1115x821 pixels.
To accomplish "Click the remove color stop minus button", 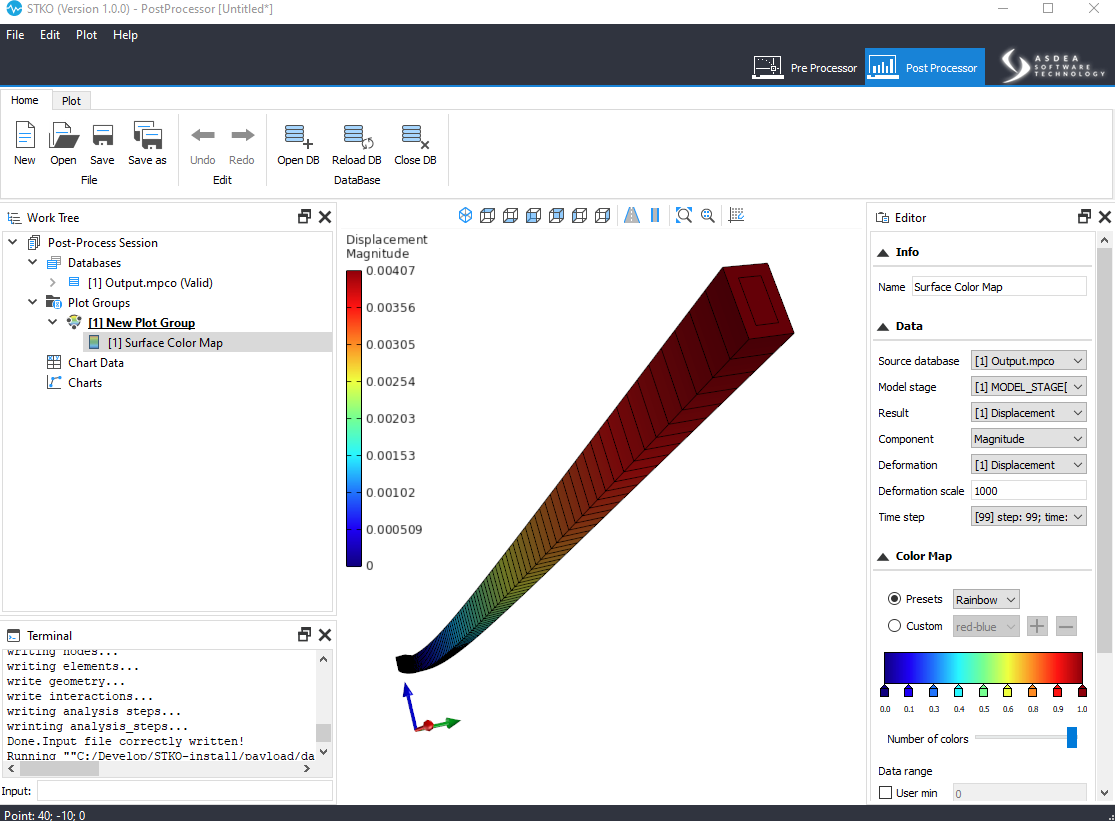I will (1065, 626).
